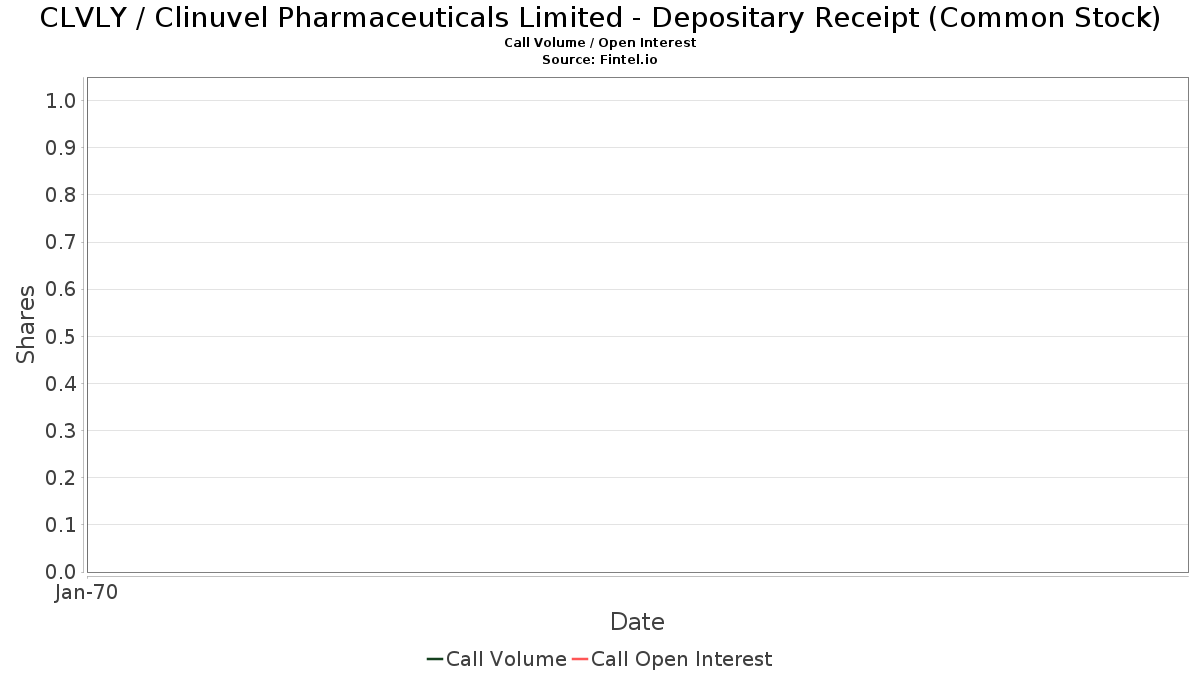Viewport: 1200px width, 675px height.
Task: Click the Call Volume legend line marker
Action: click(435, 659)
